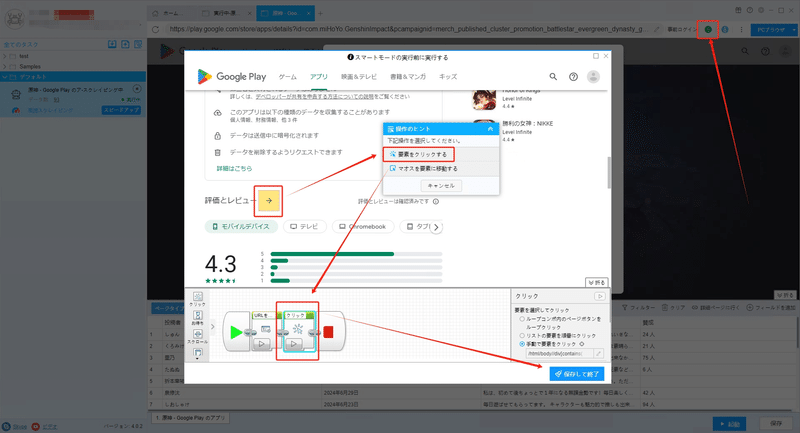Click the 起動 button at bottom right

tap(729, 424)
